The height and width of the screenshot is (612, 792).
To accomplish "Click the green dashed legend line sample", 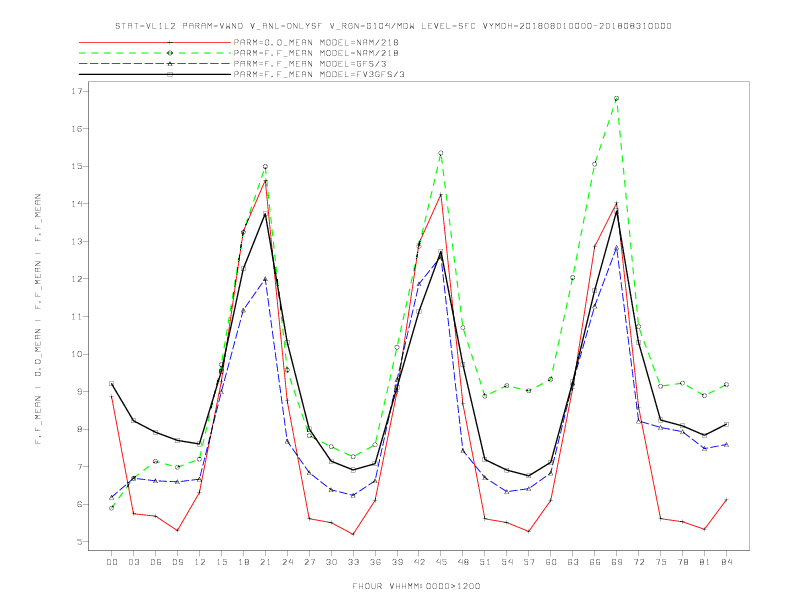I will click(155, 53).
